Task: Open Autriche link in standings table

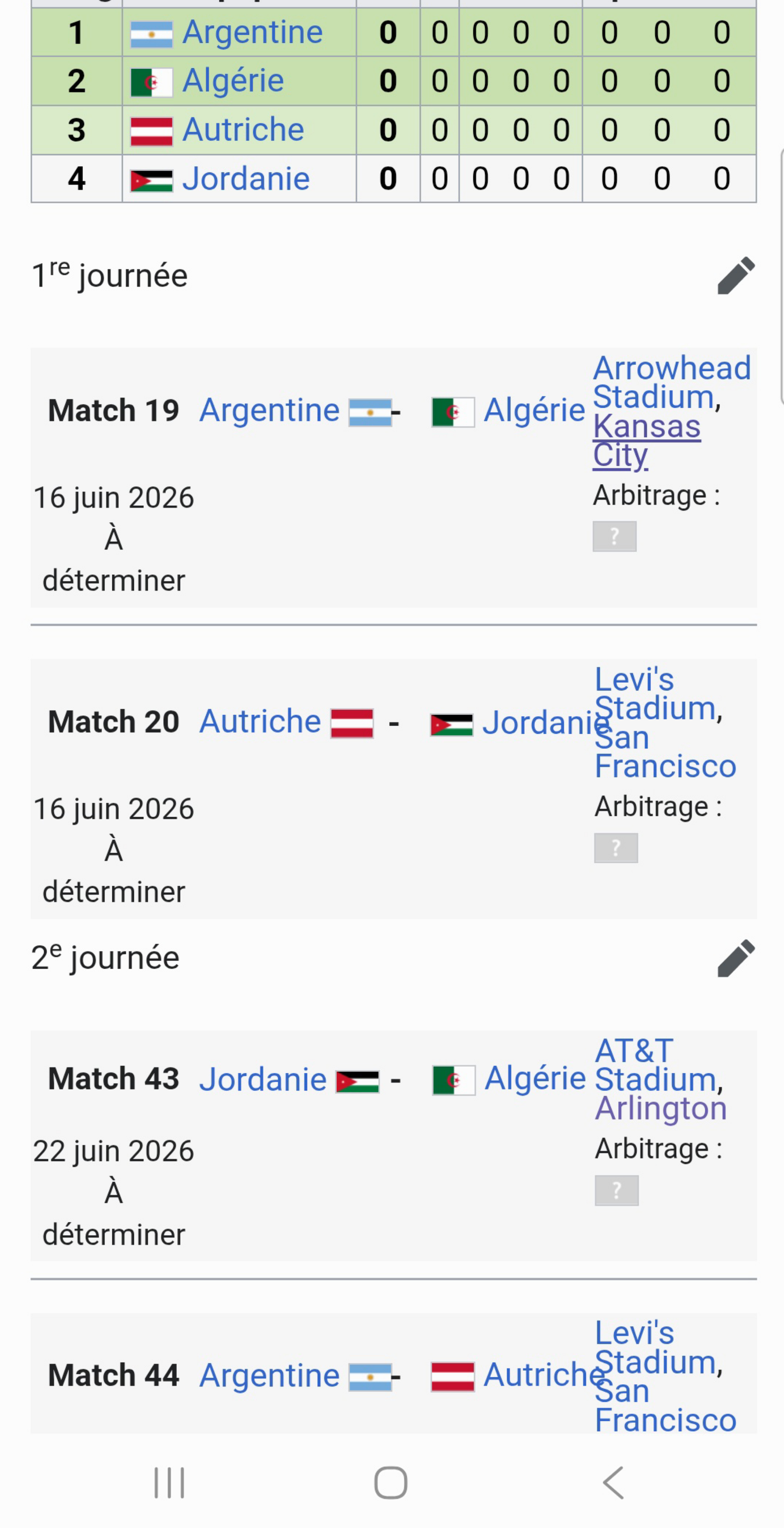Action: pos(243,130)
